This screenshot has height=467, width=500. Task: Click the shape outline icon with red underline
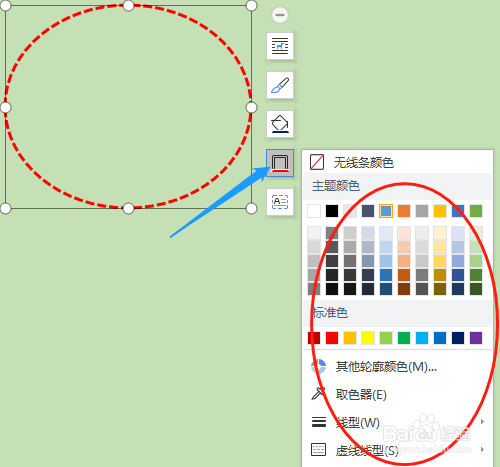[x=280, y=163]
